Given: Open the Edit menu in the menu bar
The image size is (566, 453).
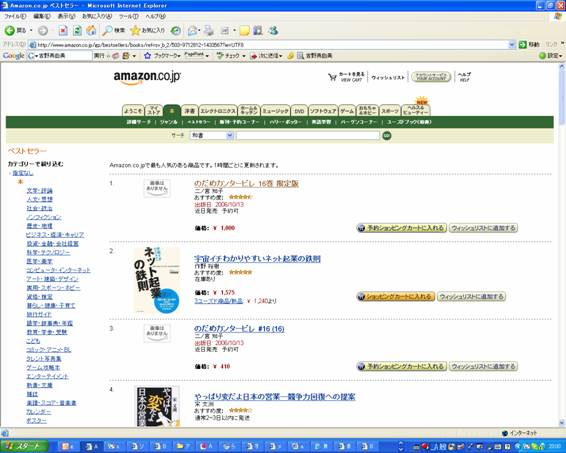Looking at the screenshot, I should coord(42,16).
